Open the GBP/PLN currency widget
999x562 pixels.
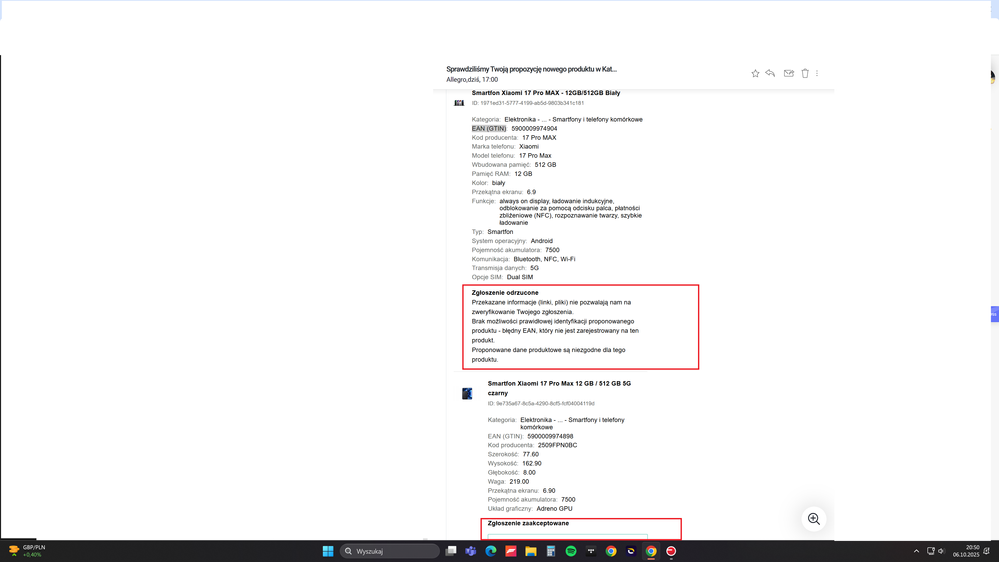(x=28, y=551)
